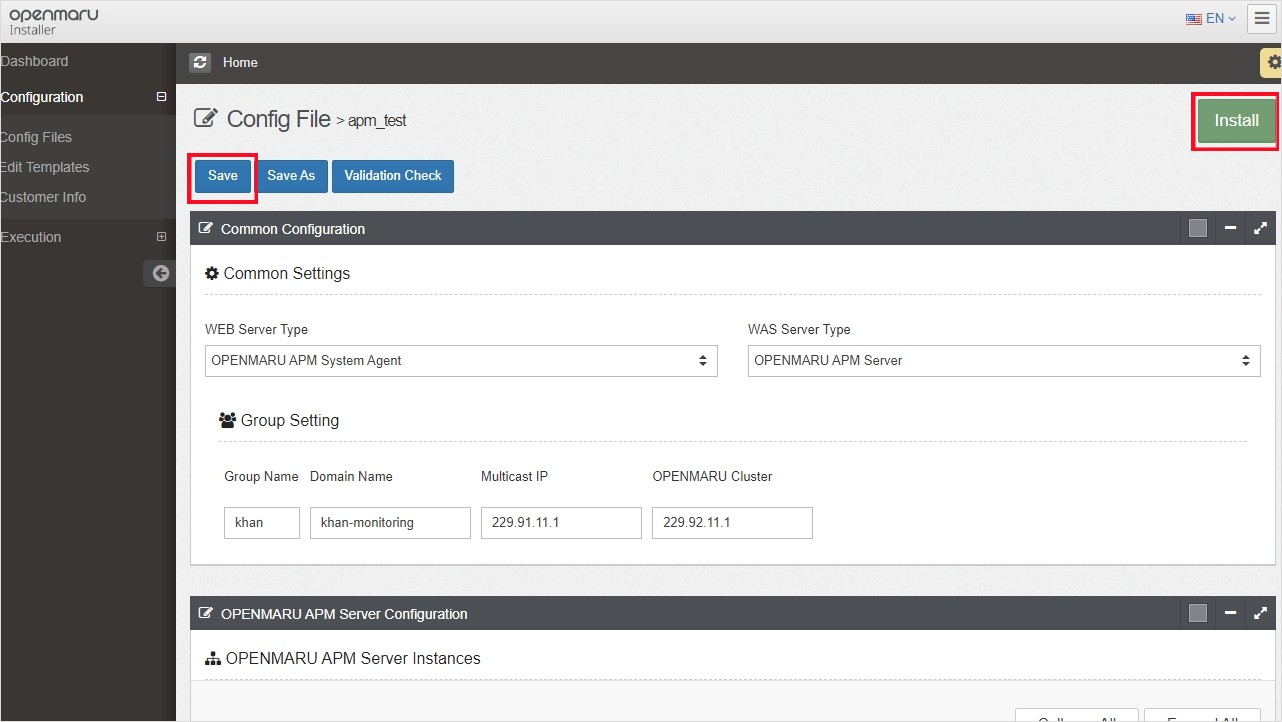Viewport: 1282px width, 722px height.
Task: Click the Save button
Action: click(223, 176)
